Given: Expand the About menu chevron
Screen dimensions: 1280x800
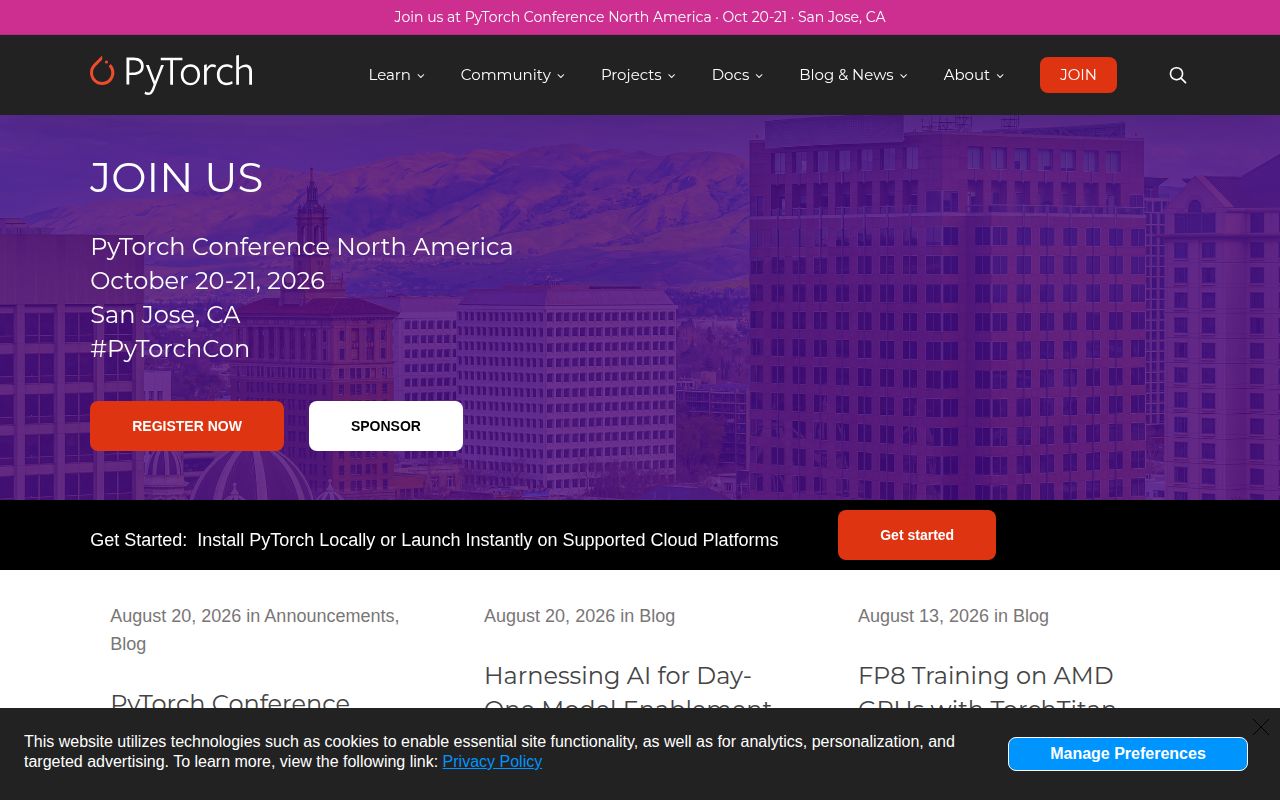Looking at the screenshot, I should pos(999,76).
